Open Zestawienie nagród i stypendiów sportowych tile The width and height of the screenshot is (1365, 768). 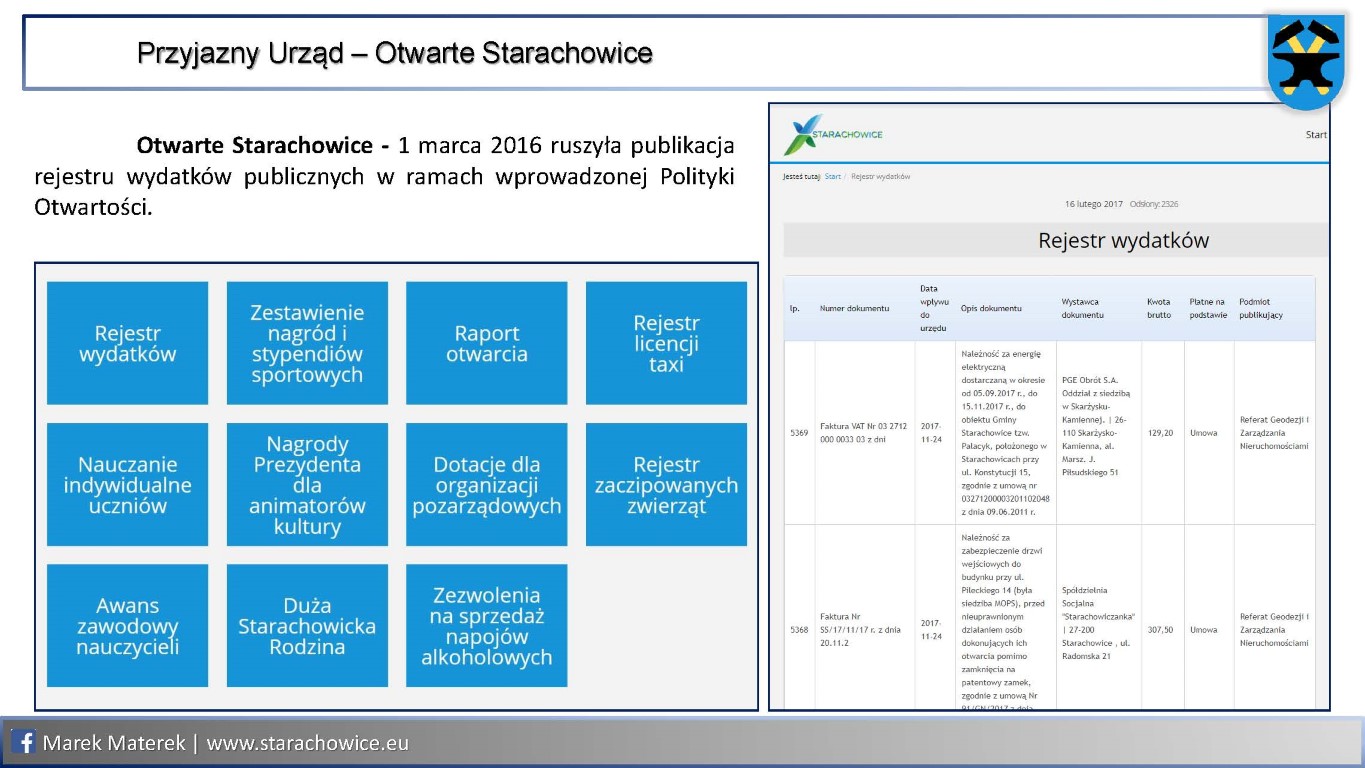[307, 343]
